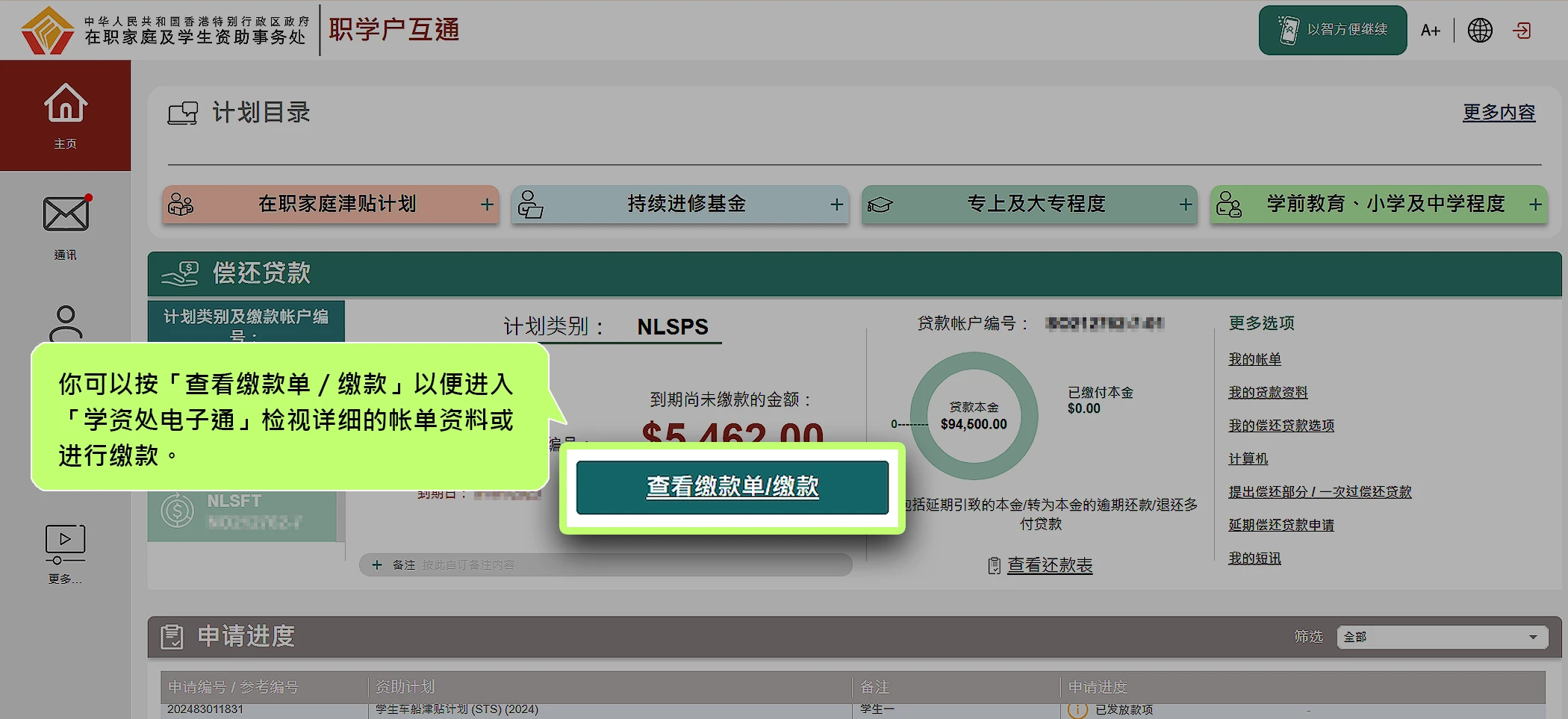Click 以智方便继续 button
Image resolution: width=1568 pixels, height=719 pixels.
pyautogui.click(x=1333, y=31)
